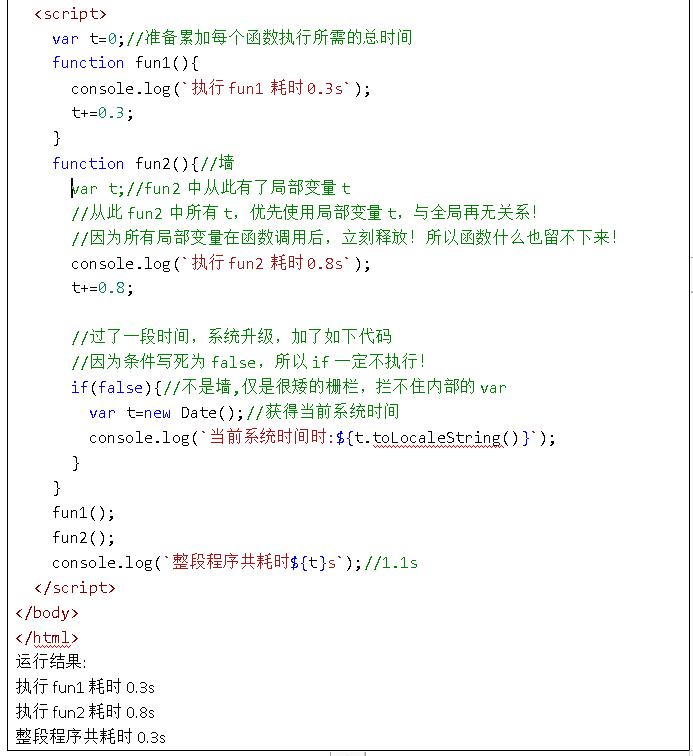Click comment '//过了一段时间，系统升级' line
The width and height of the screenshot is (693, 756).
click(x=231, y=337)
